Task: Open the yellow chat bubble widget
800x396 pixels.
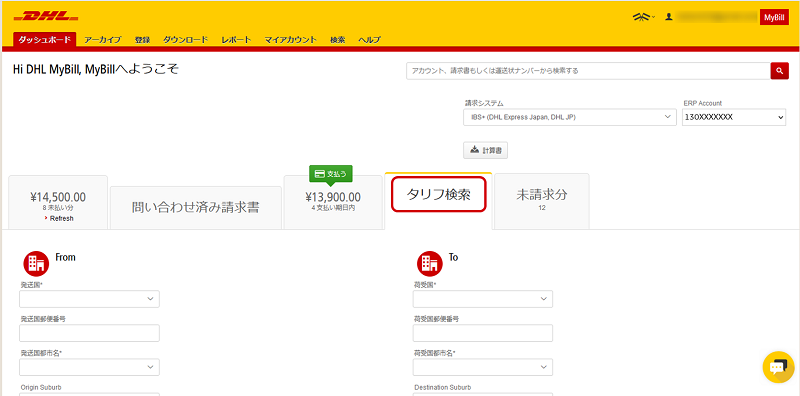Action: point(778,367)
